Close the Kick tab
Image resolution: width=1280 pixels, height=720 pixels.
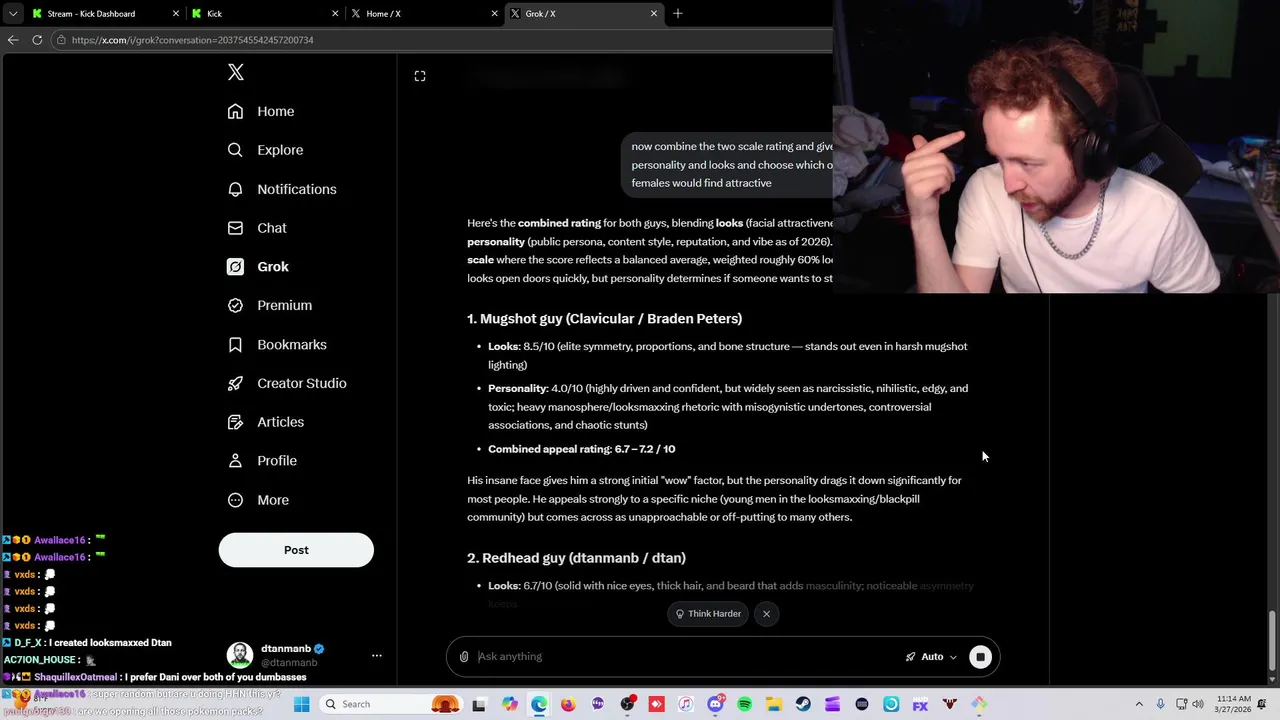pos(335,13)
